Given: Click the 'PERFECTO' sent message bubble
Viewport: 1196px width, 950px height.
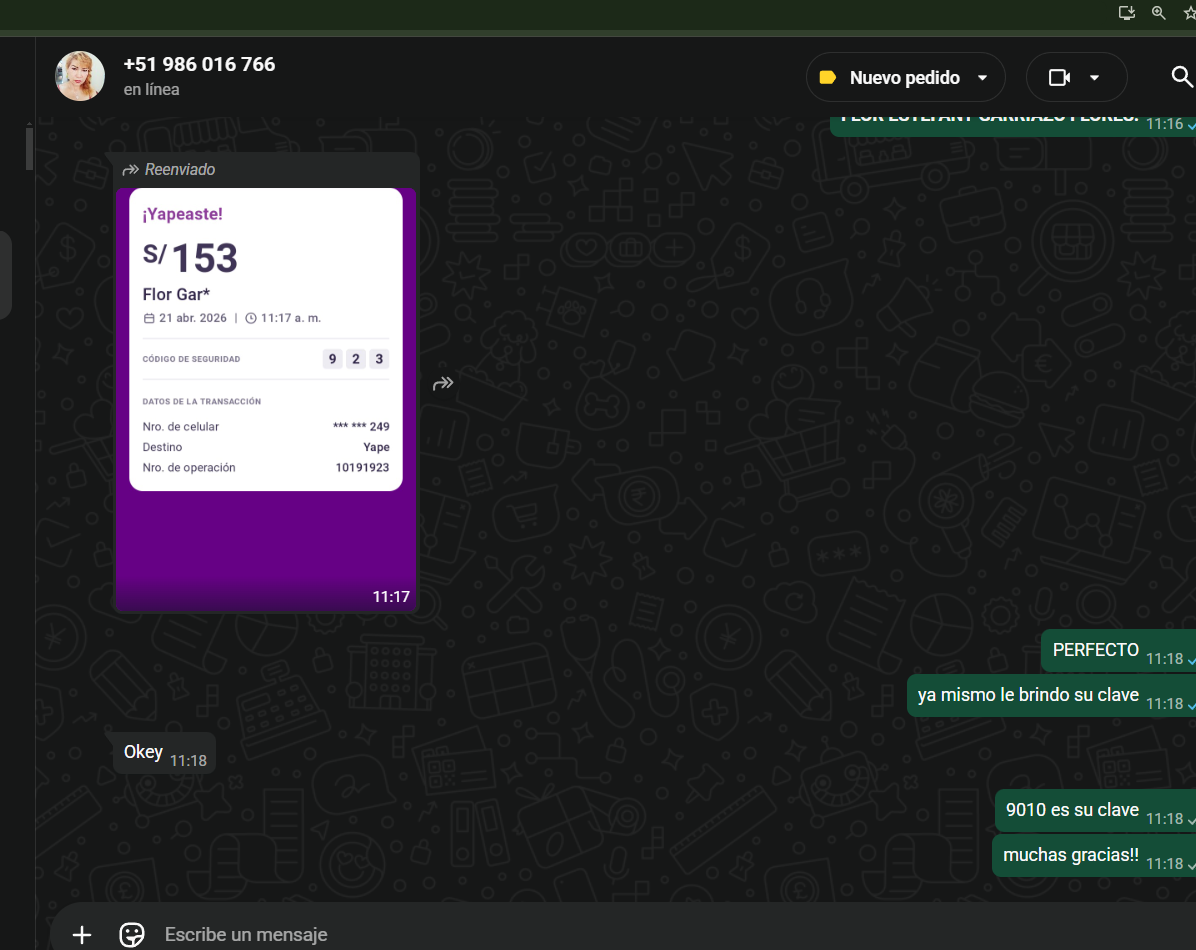Looking at the screenshot, I should coord(1095,650).
